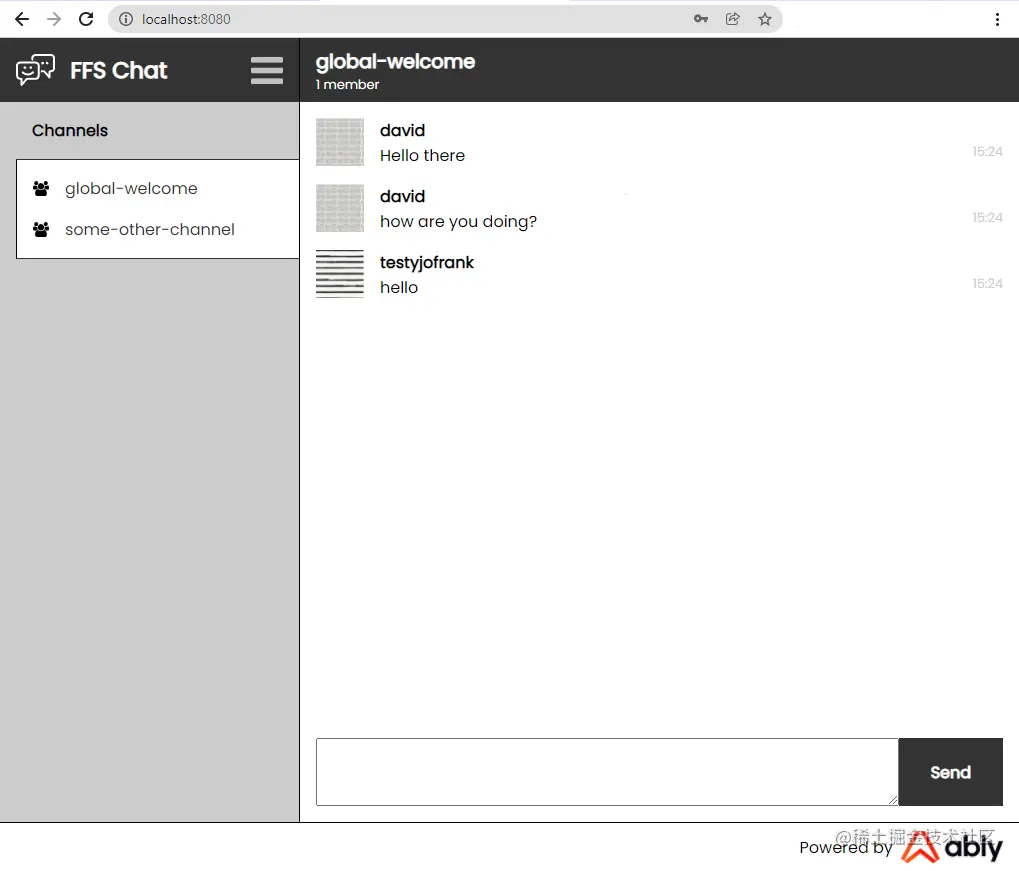Click testyjofrank's striped avatar
The width and height of the screenshot is (1019, 871).
(340, 274)
